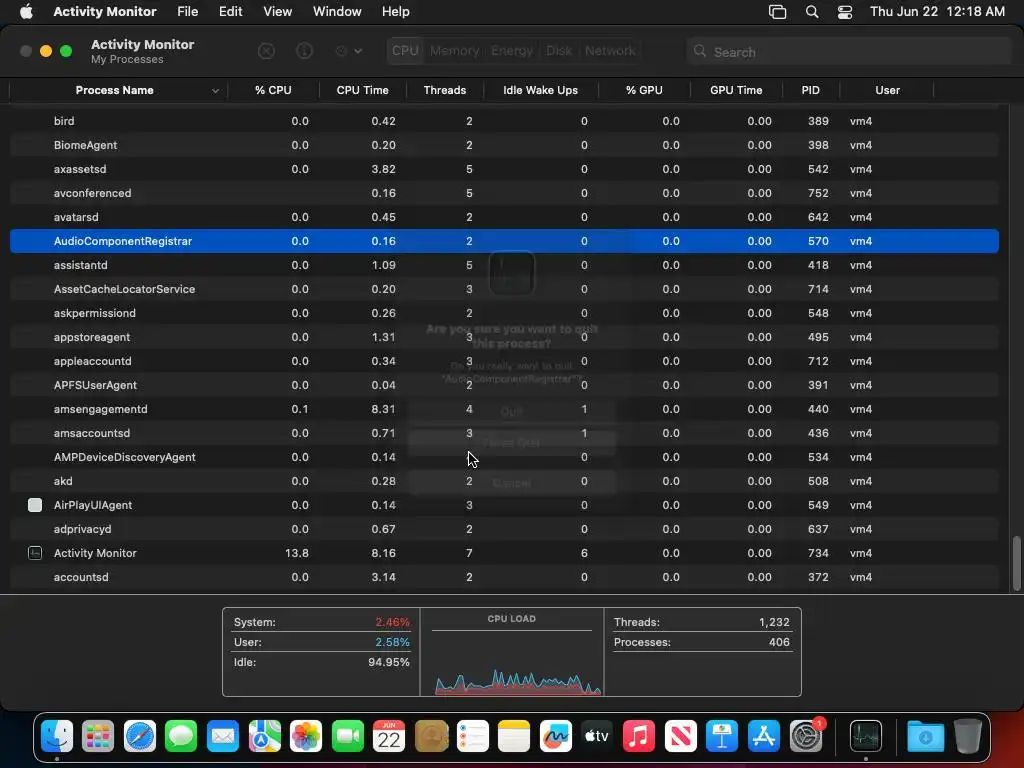Select the akd process row
The height and width of the screenshot is (768, 1024).
click(x=504, y=481)
